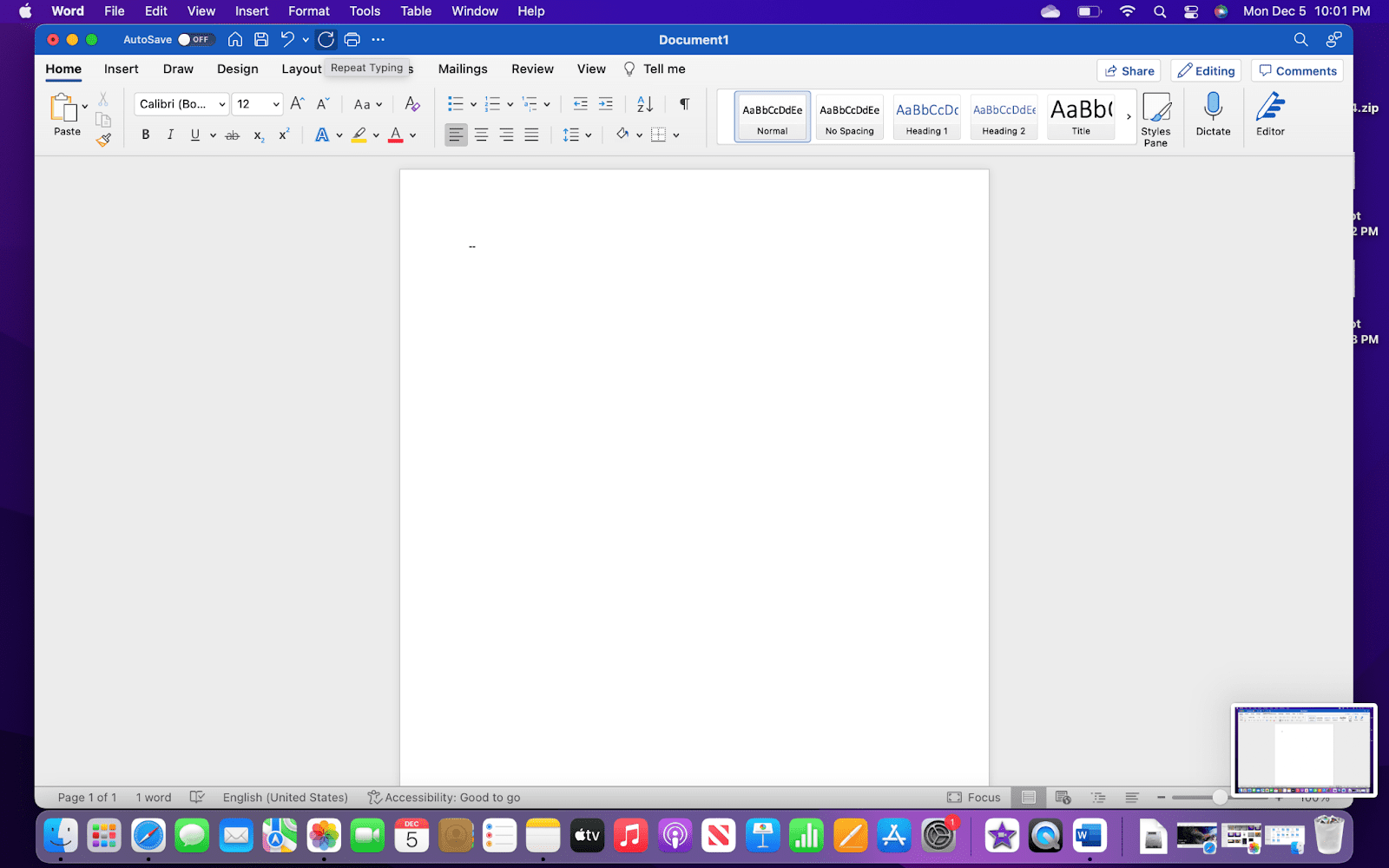Toggle Focus mode in status bar
The image size is (1389, 868).
(x=974, y=797)
